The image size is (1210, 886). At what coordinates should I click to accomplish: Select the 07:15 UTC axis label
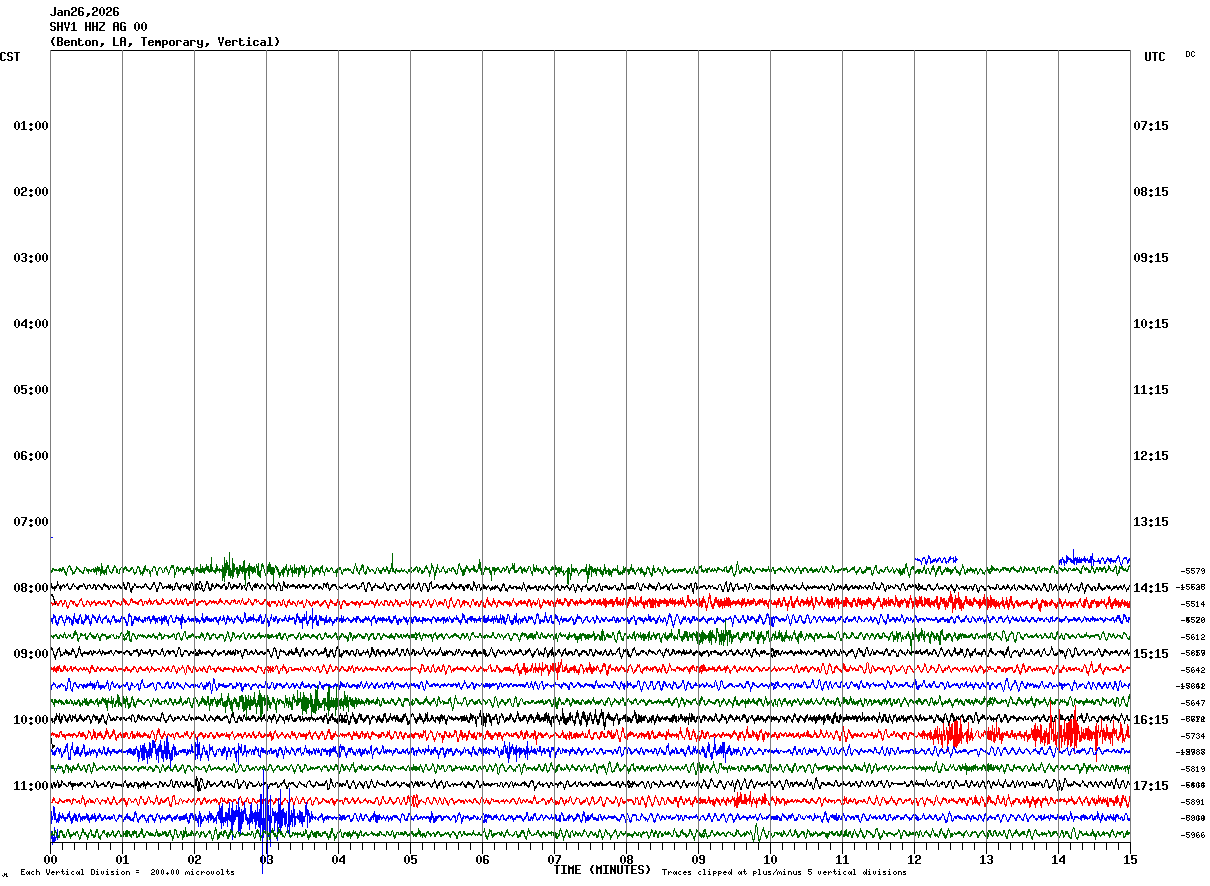pyautogui.click(x=1150, y=126)
